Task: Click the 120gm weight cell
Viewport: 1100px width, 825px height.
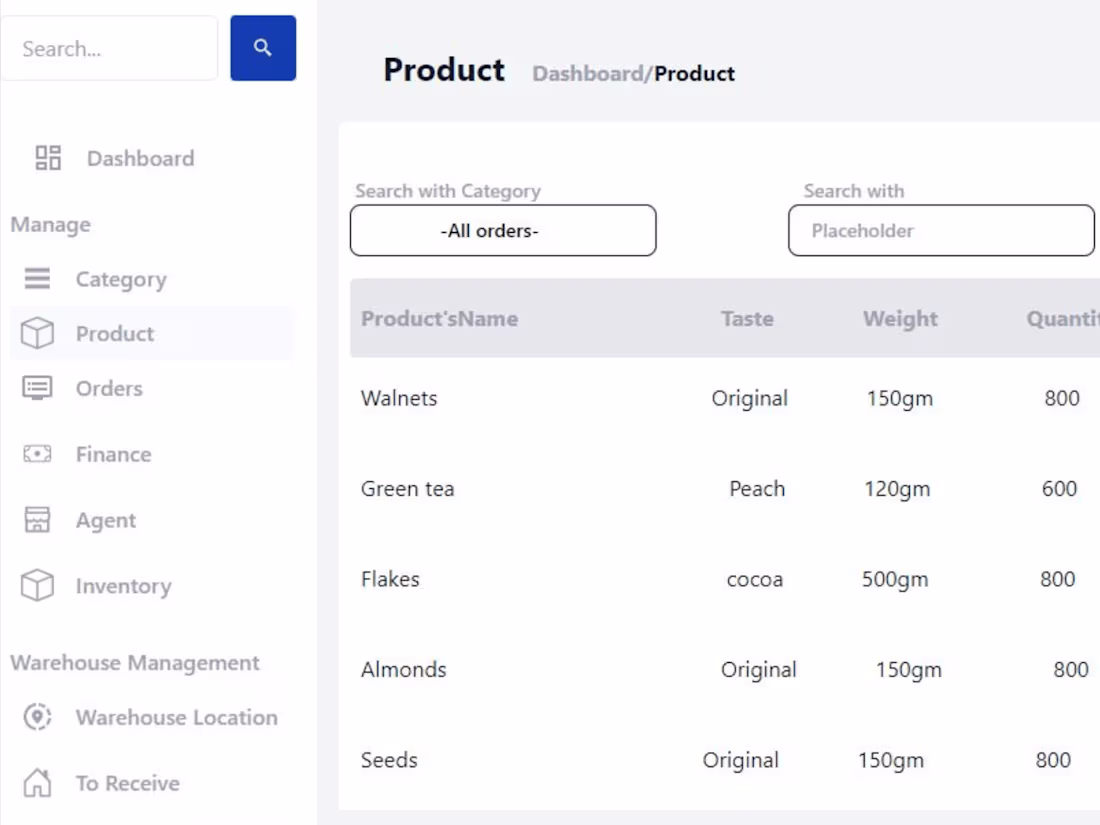Action: [x=897, y=489]
